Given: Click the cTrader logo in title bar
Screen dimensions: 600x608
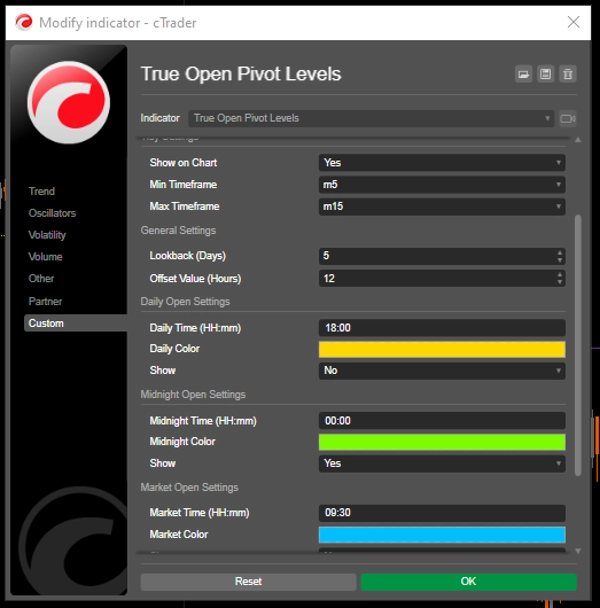Looking at the screenshot, I should (x=24, y=22).
